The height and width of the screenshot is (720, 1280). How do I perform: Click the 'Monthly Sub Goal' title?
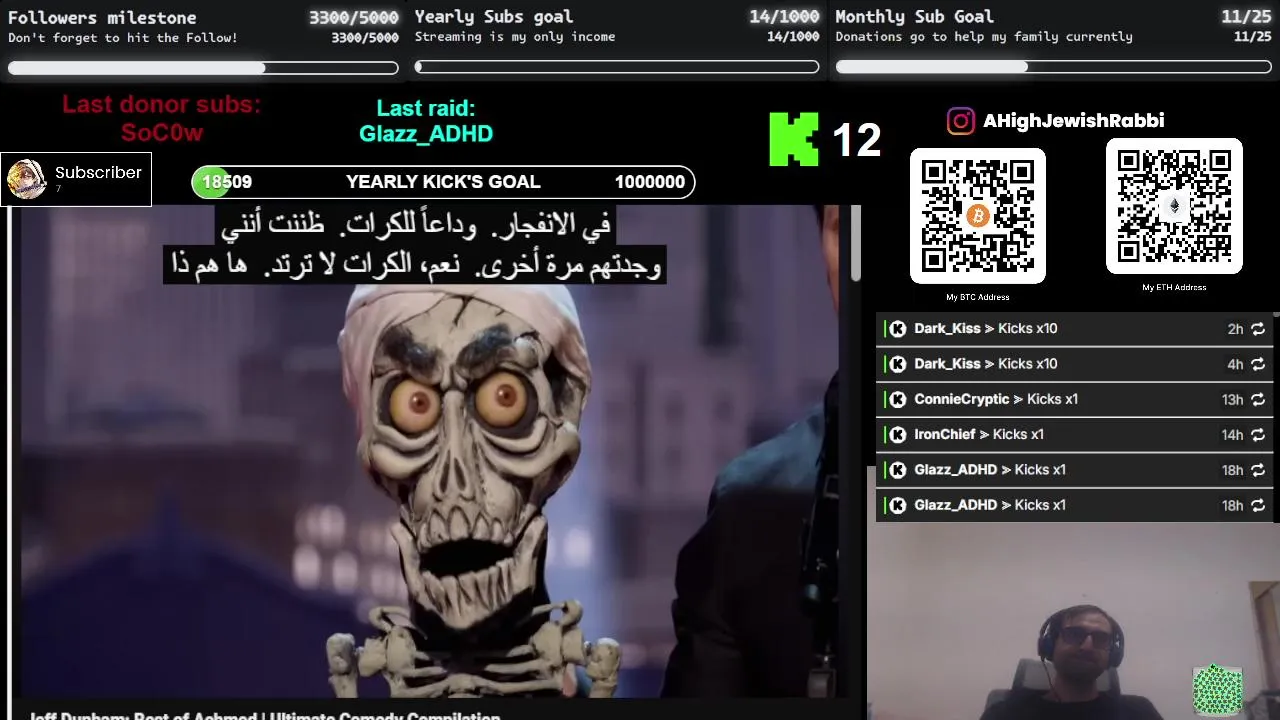[915, 17]
